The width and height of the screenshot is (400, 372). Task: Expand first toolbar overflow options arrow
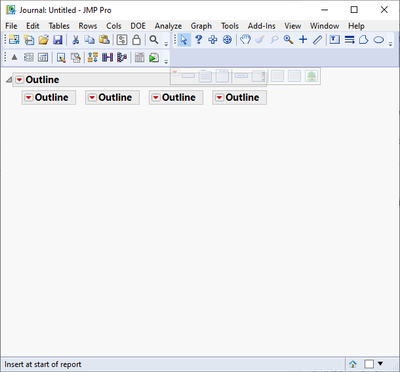(166, 44)
